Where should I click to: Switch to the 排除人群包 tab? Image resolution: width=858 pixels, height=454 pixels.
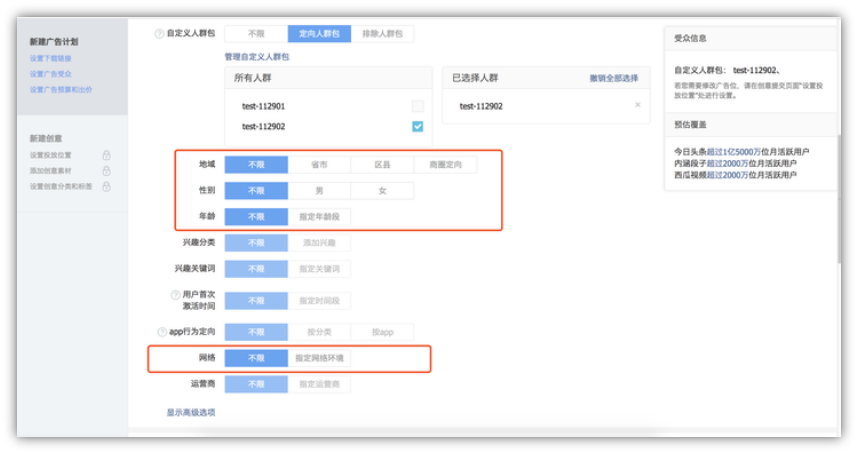381,34
